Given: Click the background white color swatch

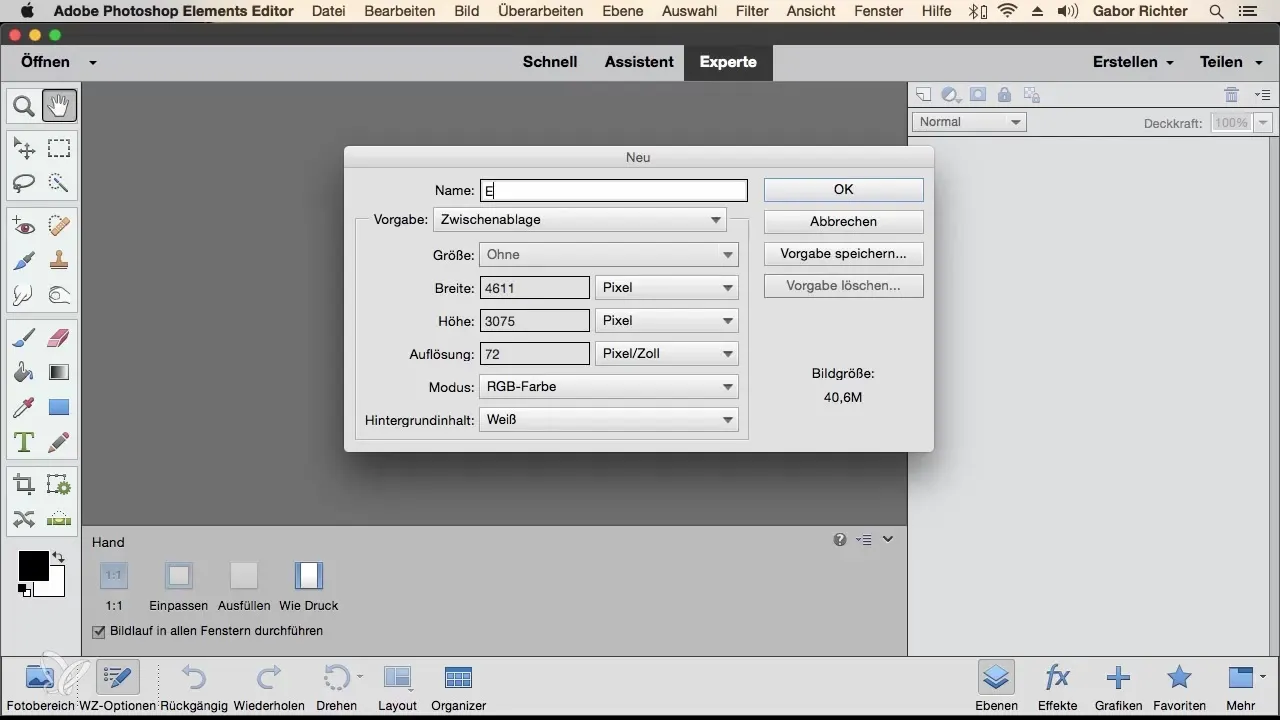Looking at the screenshot, I should tap(56, 588).
